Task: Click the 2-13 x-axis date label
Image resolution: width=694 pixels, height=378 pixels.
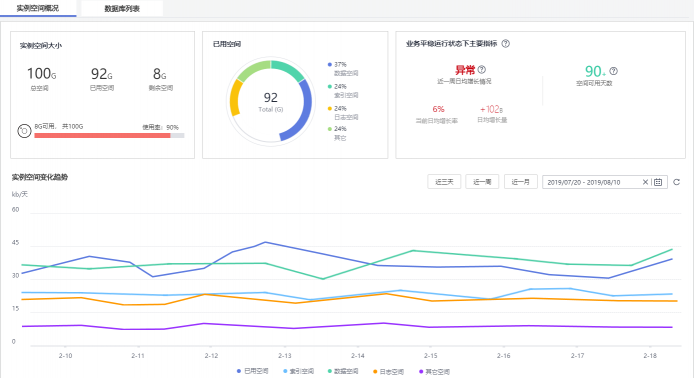Action: tap(285, 355)
